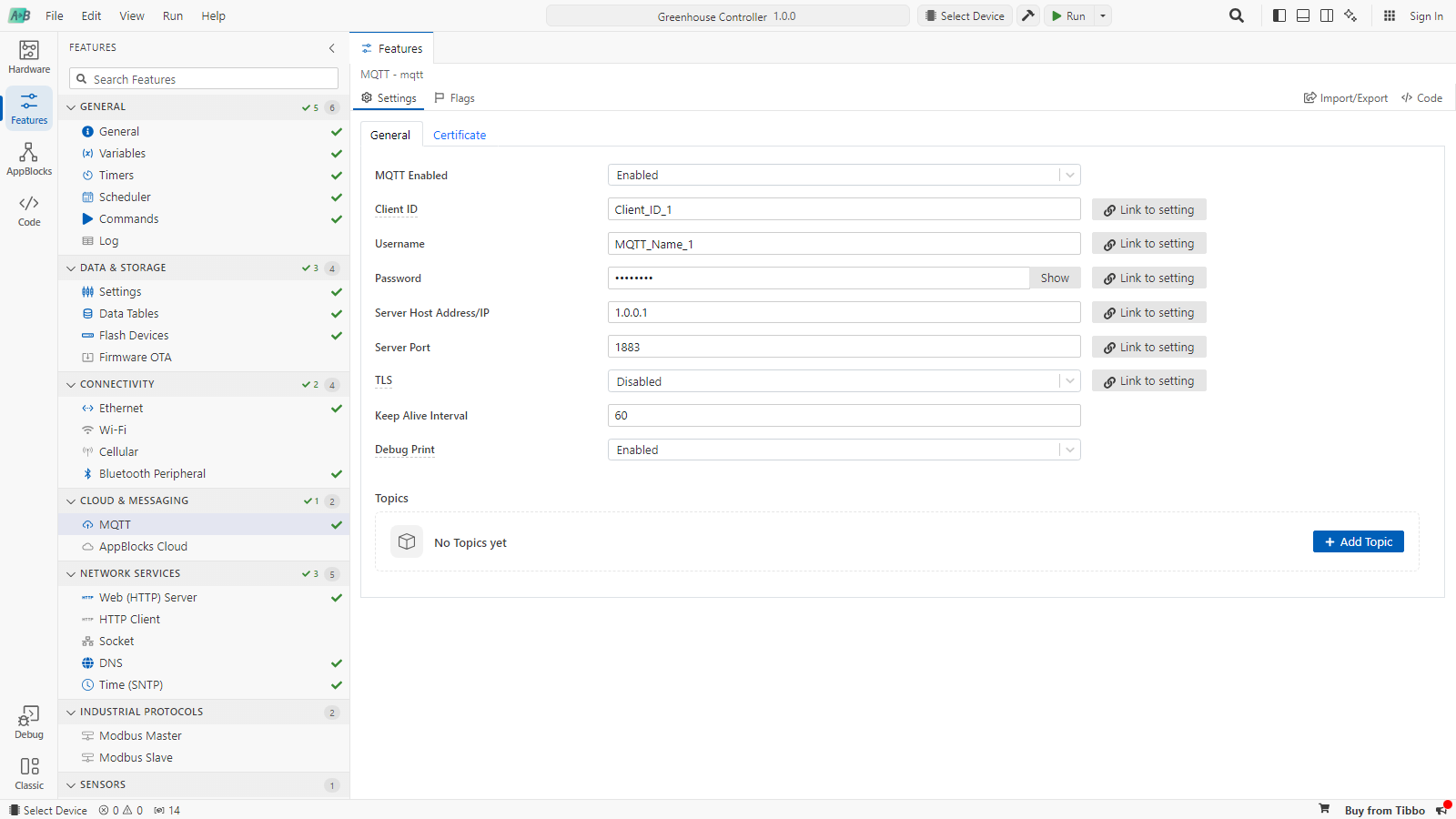Switch to the Classic layout
The width and height of the screenshot is (1456, 819).
(29, 773)
